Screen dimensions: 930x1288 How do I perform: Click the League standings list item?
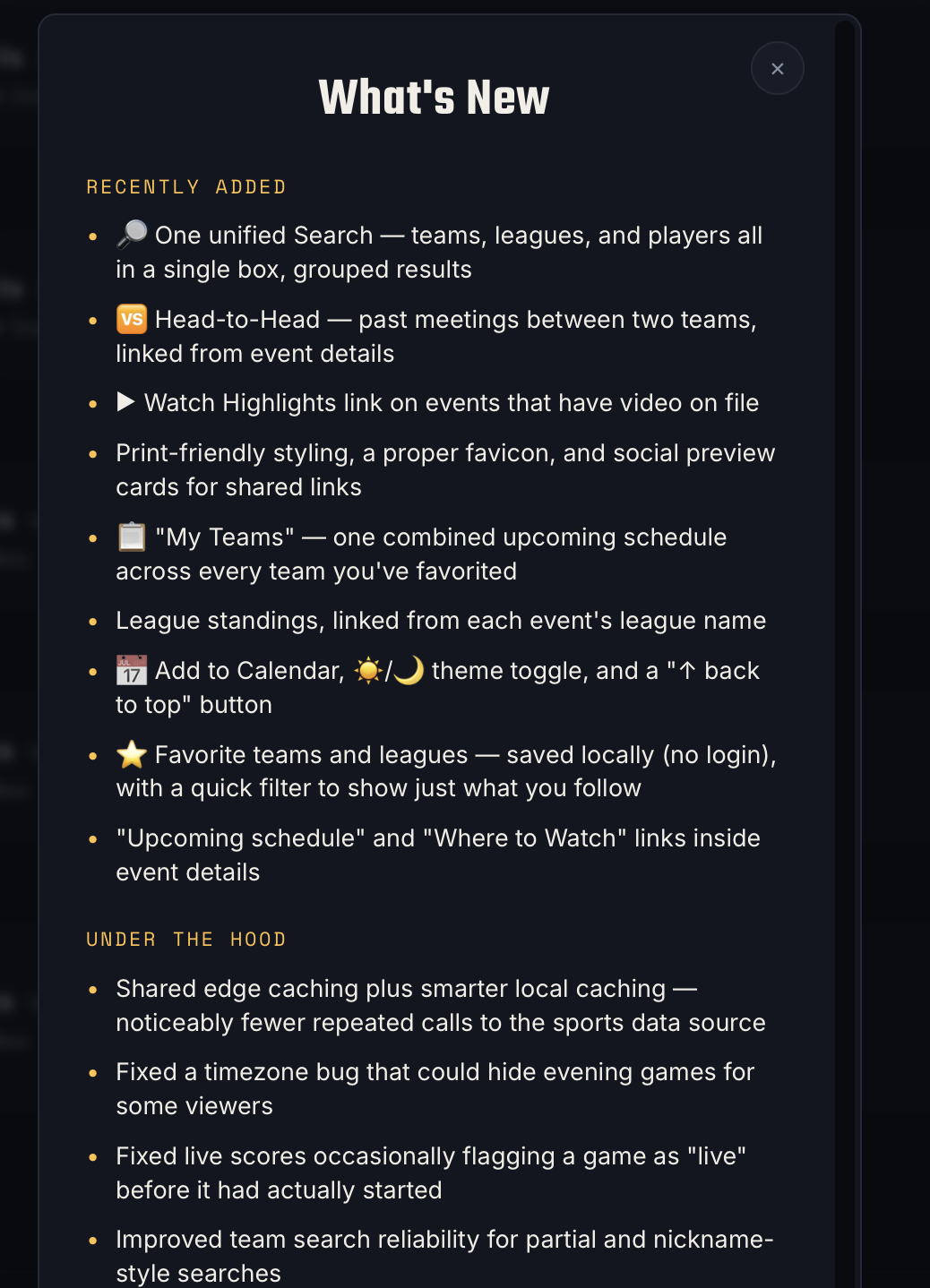pyautogui.click(x=441, y=621)
